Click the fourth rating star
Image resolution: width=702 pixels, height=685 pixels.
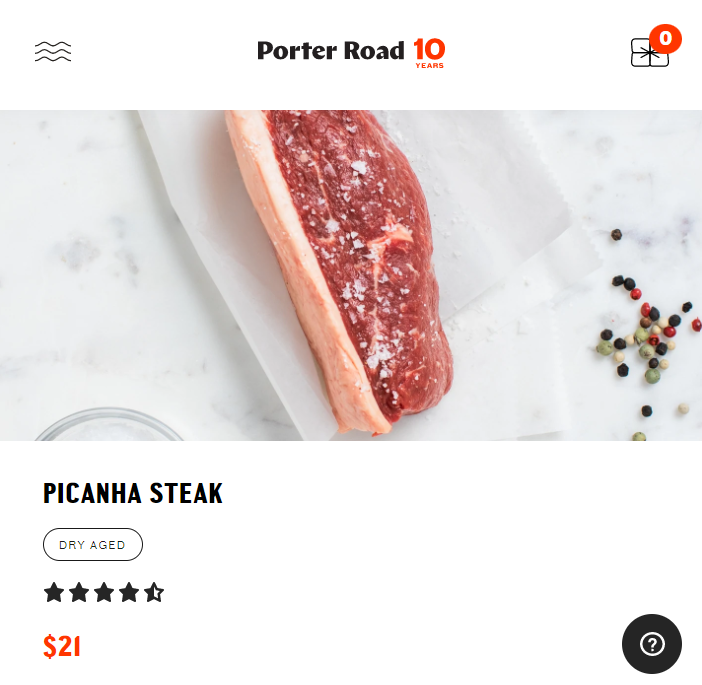click(129, 592)
